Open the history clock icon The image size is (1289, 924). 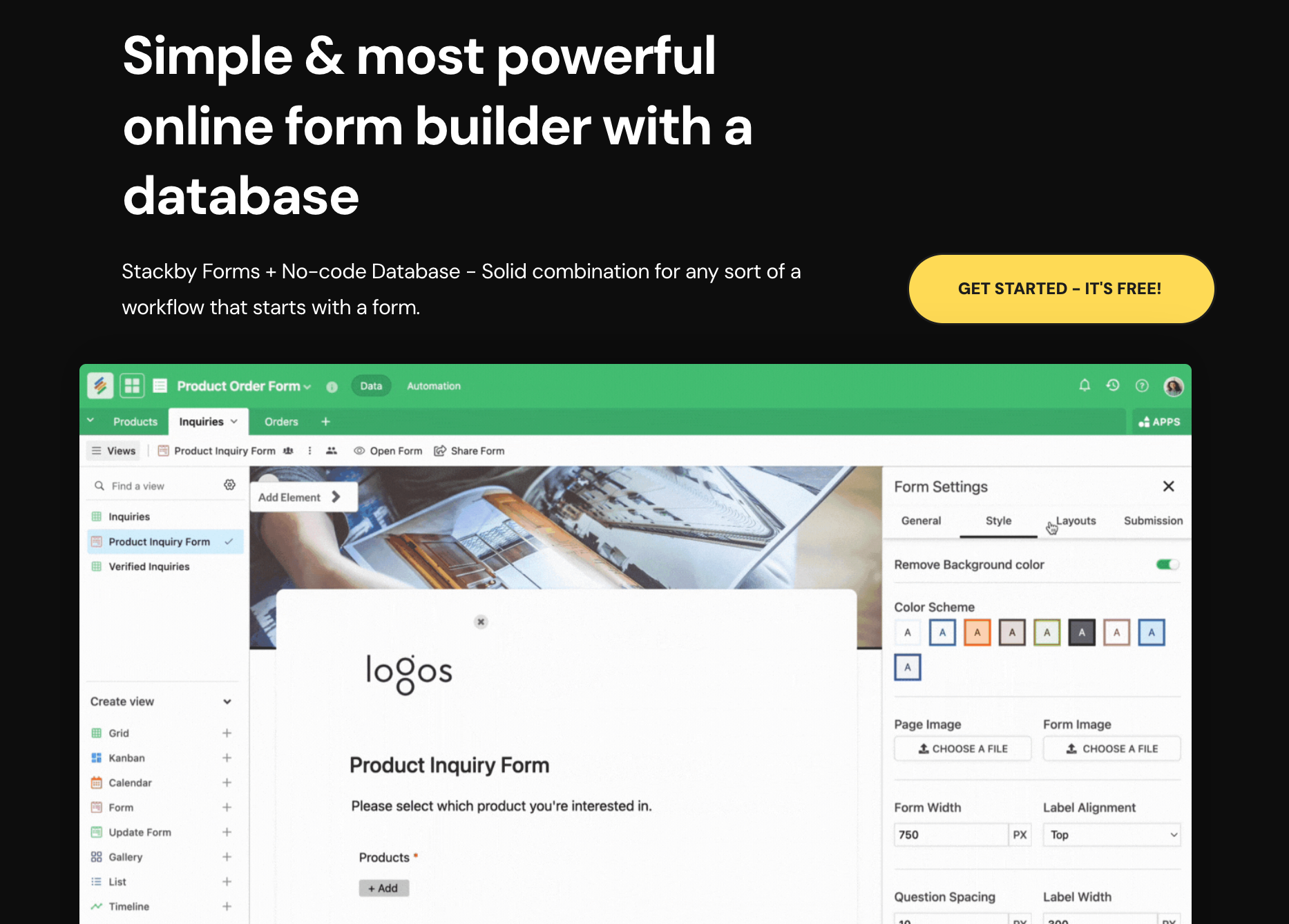tap(1113, 385)
